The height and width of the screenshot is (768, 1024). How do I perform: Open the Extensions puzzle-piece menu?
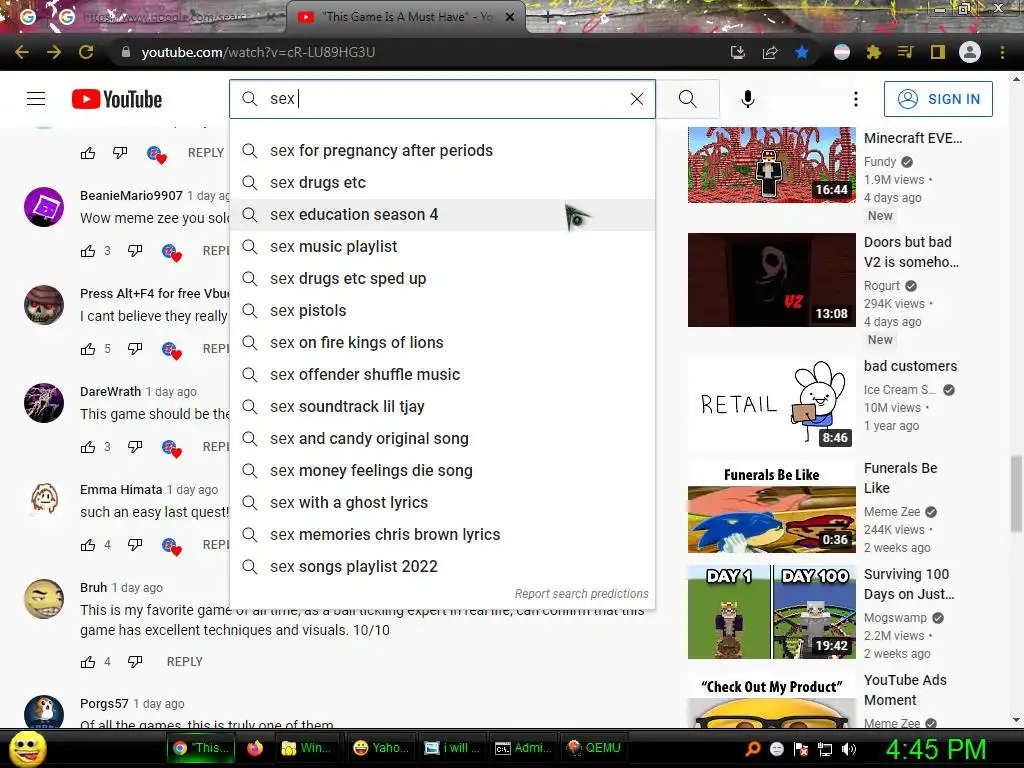pyautogui.click(x=874, y=52)
